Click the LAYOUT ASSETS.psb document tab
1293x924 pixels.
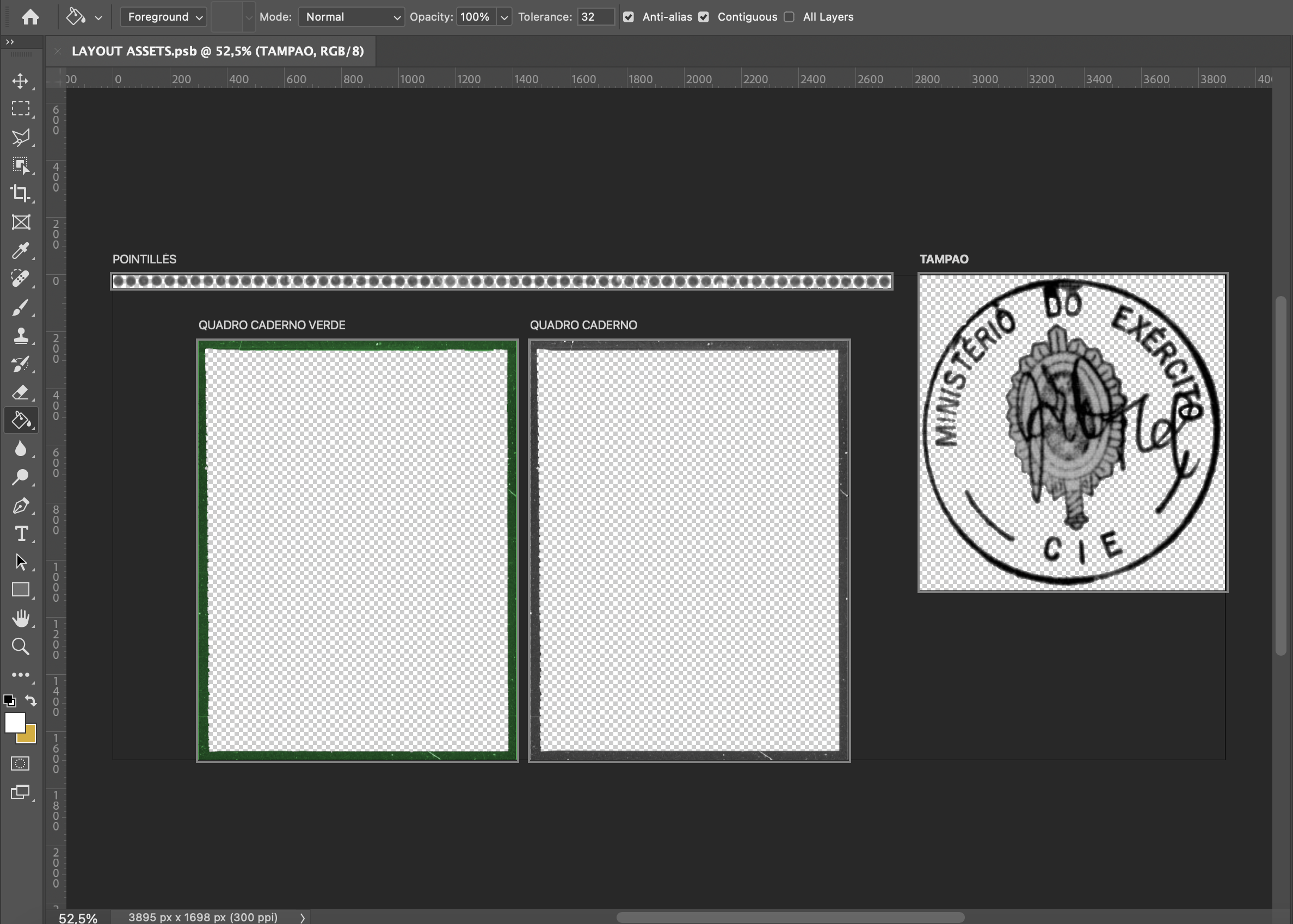pos(217,51)
